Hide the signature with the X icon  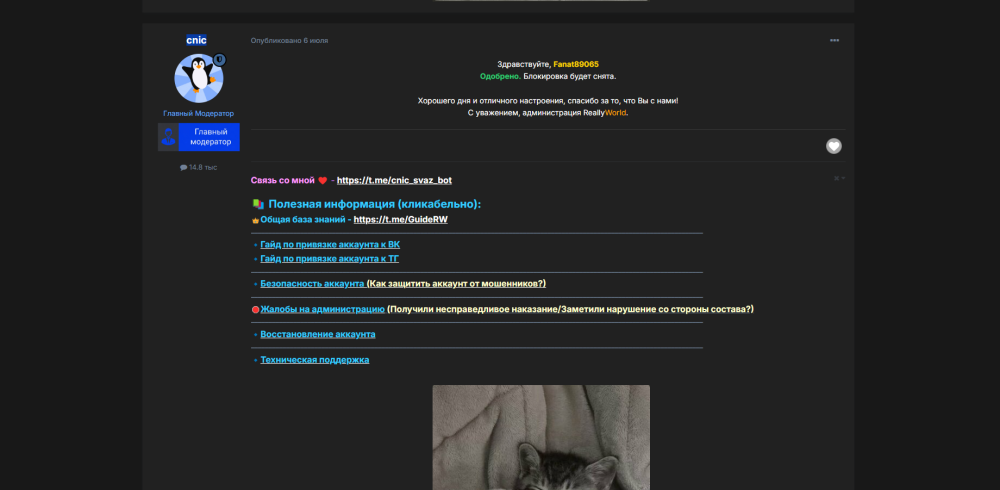[x=836, y=178]
